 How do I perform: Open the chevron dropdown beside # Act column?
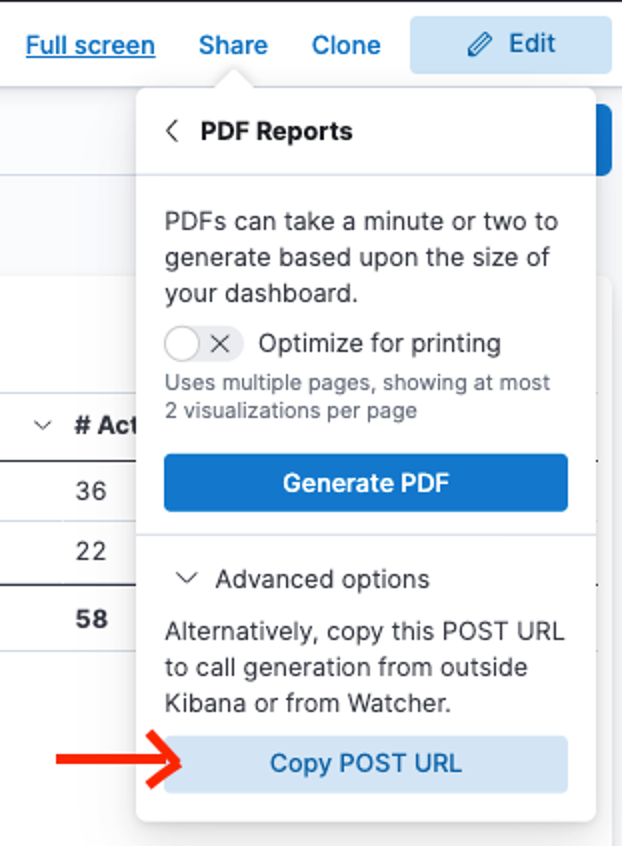43,426
